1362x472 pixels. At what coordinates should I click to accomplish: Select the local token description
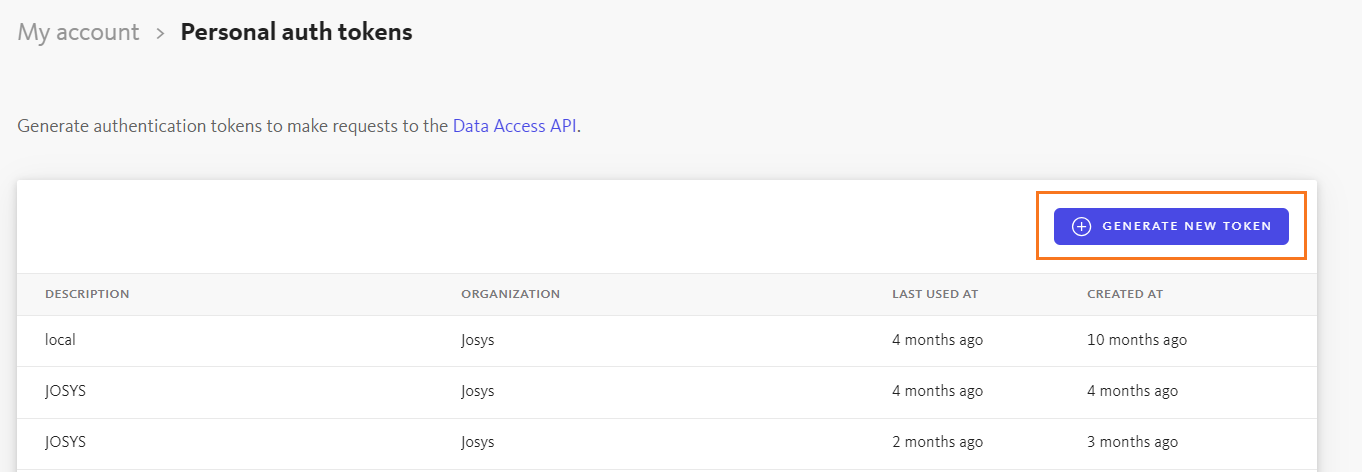(x=60, y=340)
